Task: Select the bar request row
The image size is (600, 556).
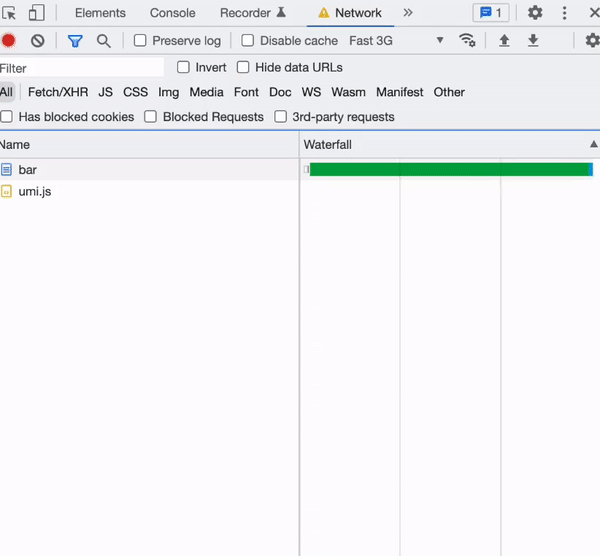Action: coord(300,169)
